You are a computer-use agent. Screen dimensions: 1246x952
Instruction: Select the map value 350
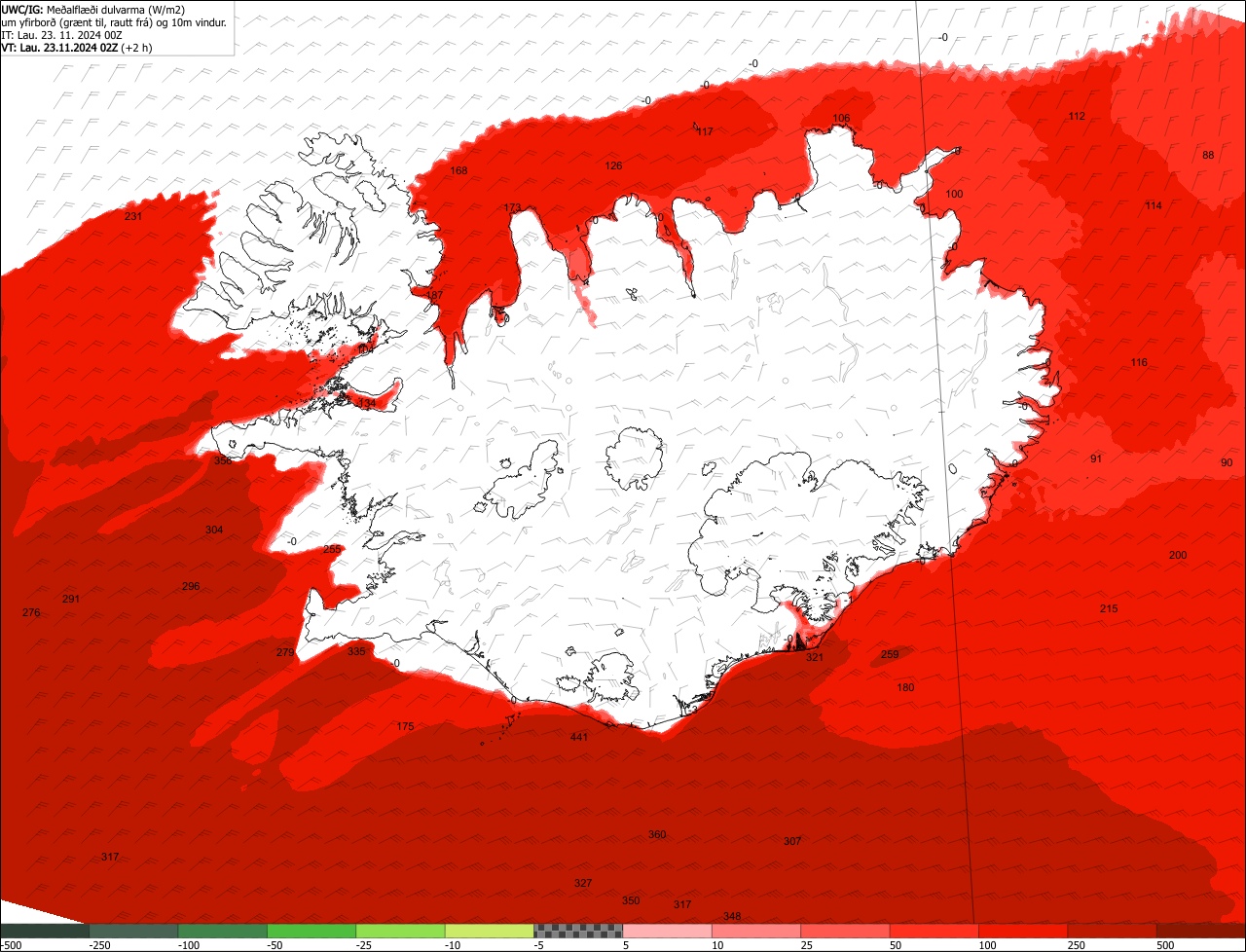[631, 901]
